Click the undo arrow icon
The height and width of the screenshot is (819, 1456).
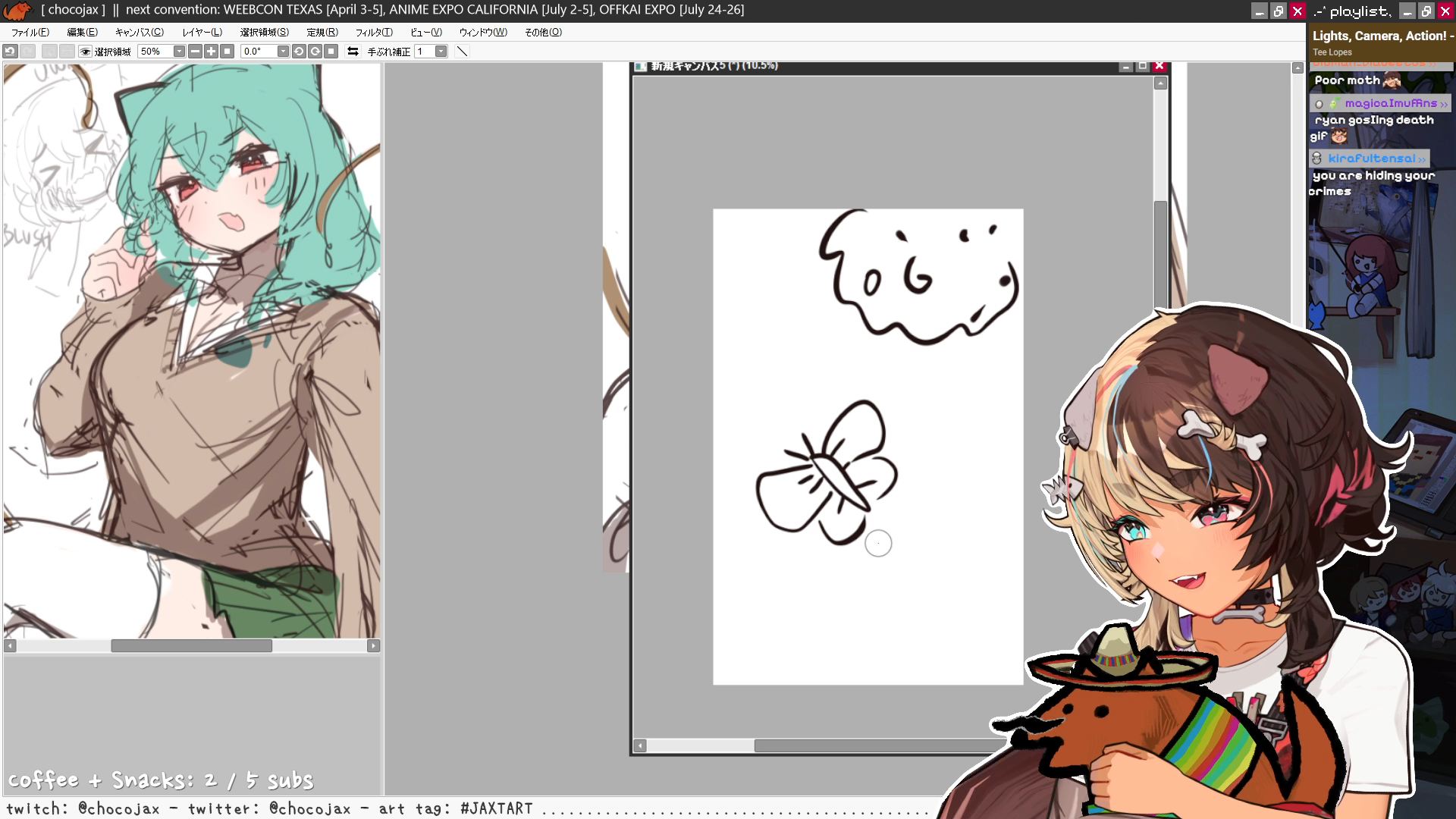[10, 52]
